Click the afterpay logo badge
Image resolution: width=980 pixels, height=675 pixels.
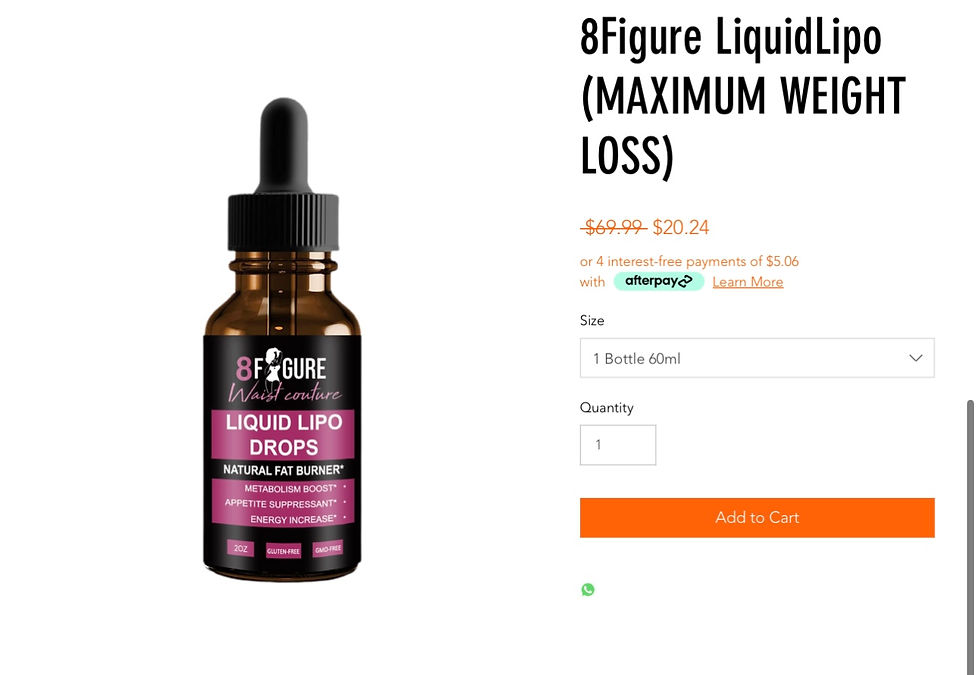[x=659, y=281]
